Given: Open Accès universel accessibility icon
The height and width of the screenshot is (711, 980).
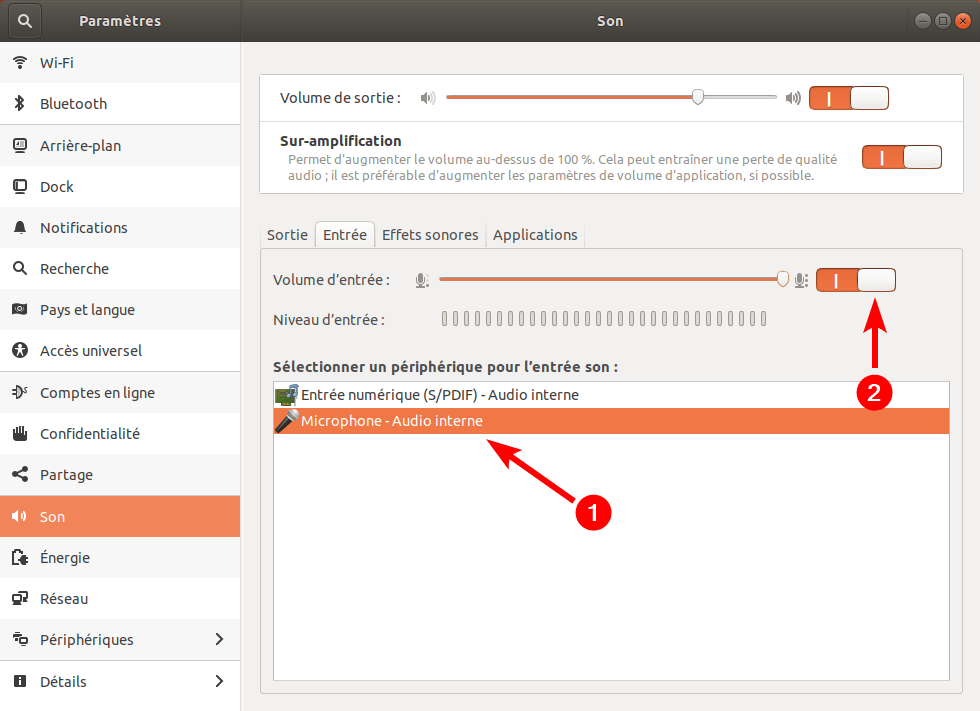Looking at the screenshot, I should click(x=20, y=351).
